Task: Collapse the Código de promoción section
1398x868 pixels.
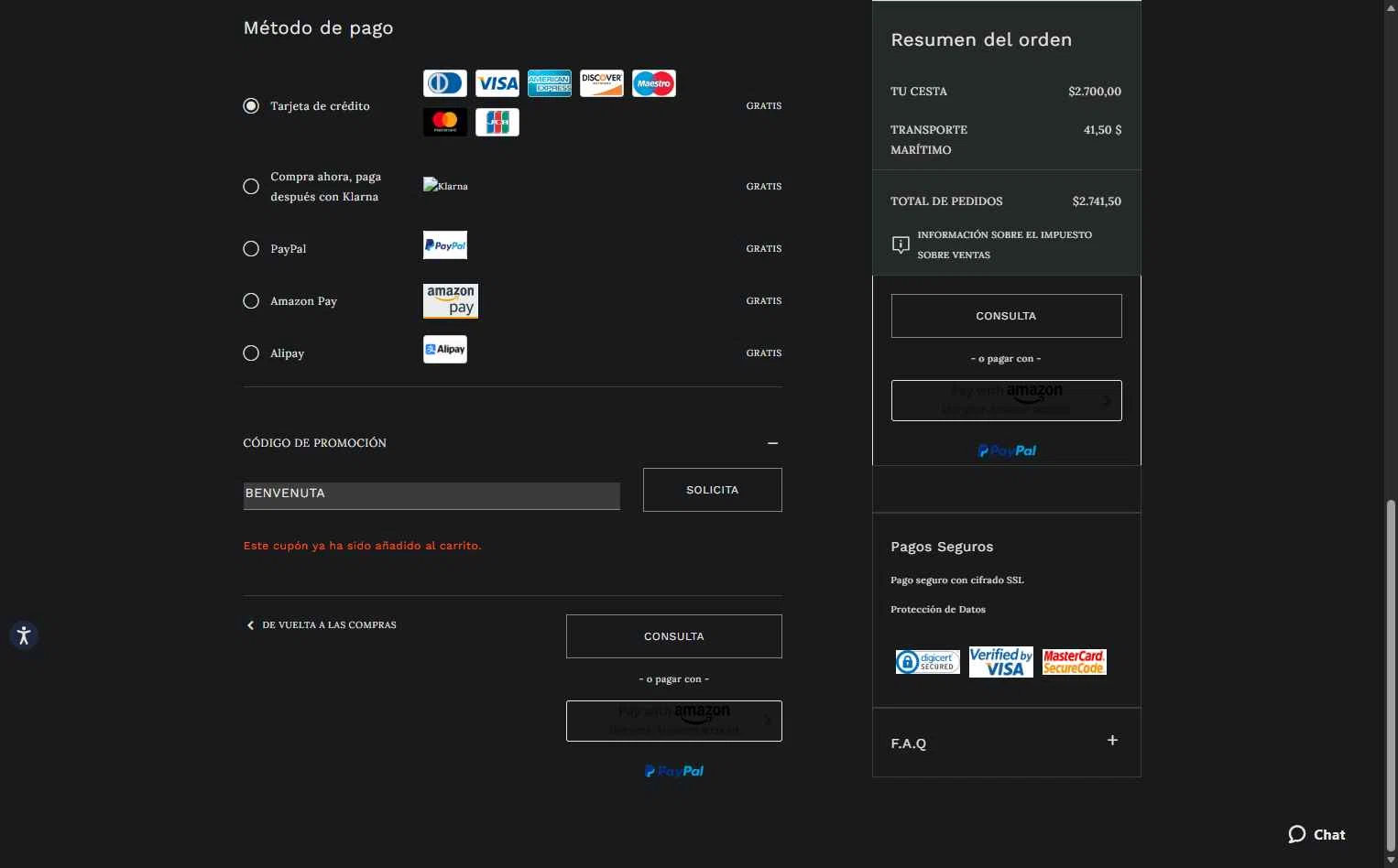Action: 772,443
